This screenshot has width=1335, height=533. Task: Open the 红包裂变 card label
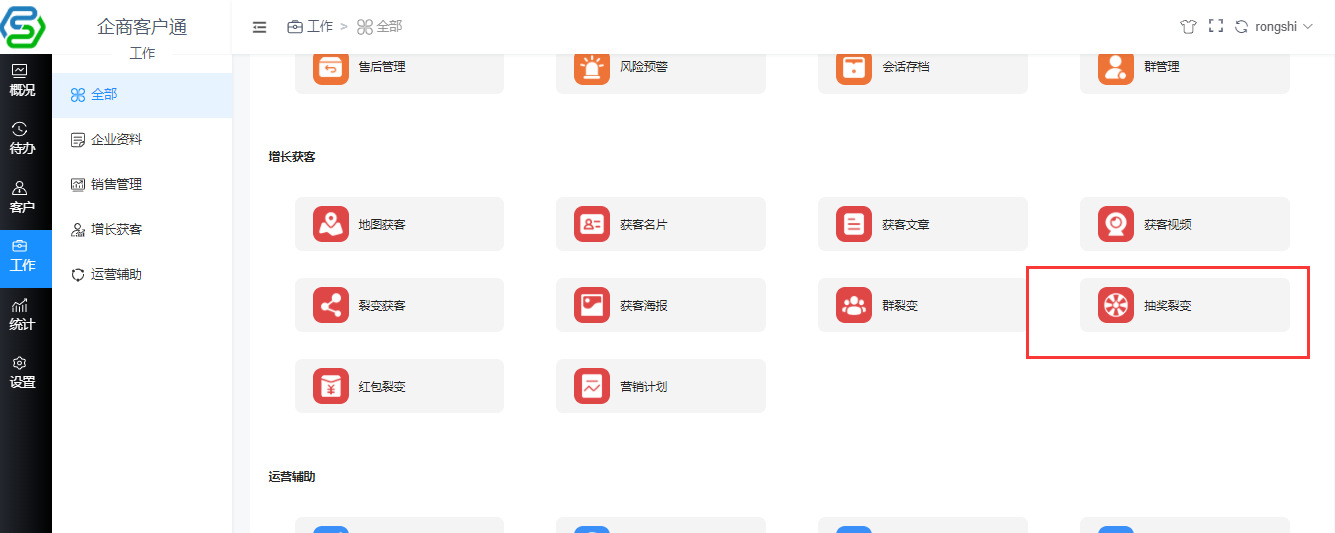click(382, 387)
